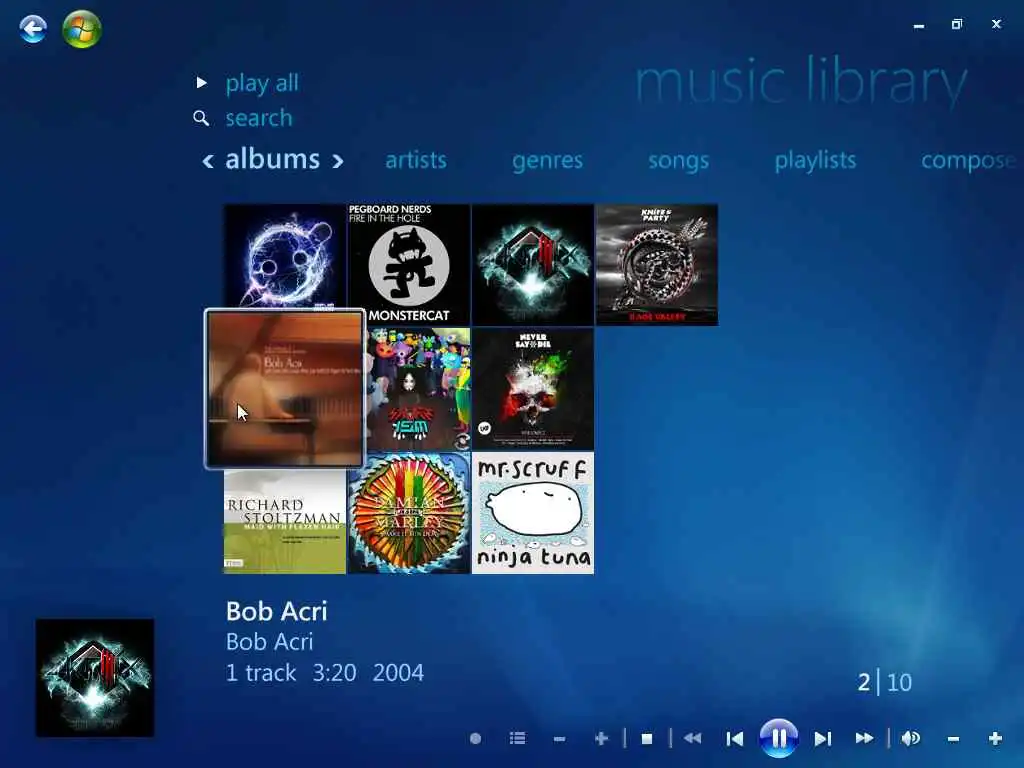
Task: Open the Pegboard Nerds Fire in the Hole album
Action: (409, 264)
